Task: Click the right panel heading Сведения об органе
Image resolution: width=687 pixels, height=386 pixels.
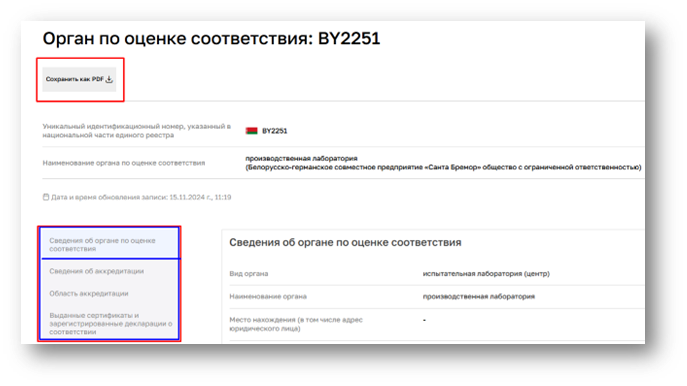Action: [345, 242]
